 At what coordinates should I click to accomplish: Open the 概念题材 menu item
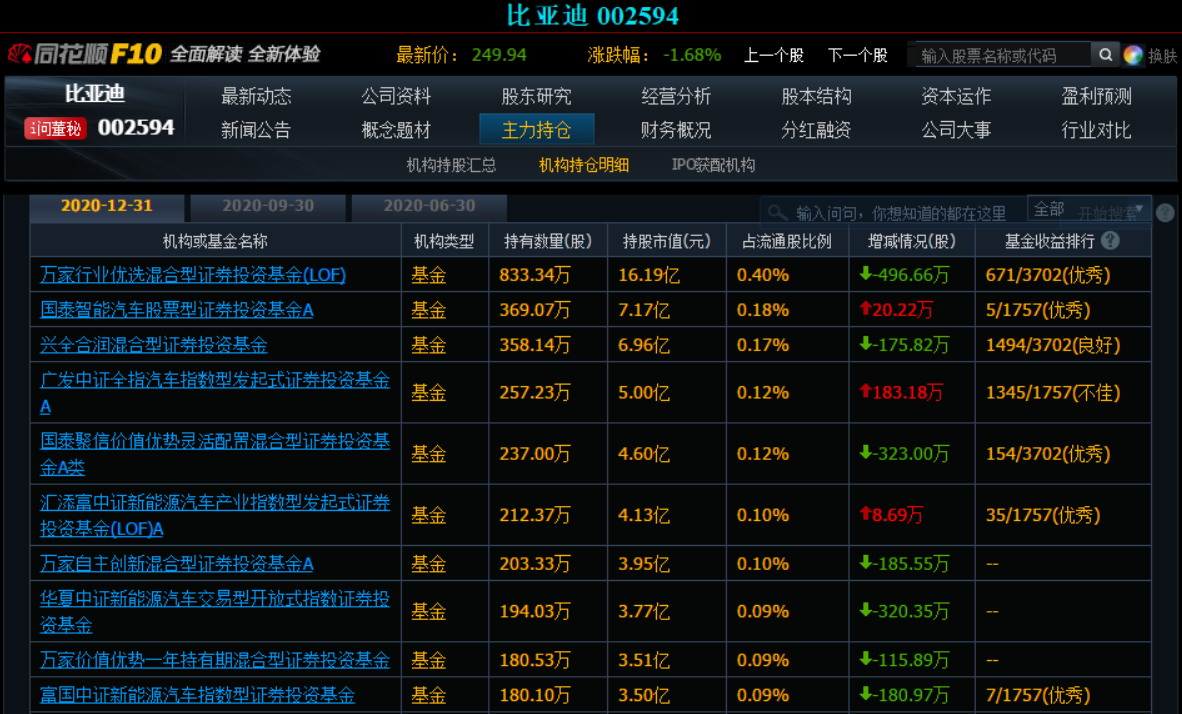(x=396, y=130)
